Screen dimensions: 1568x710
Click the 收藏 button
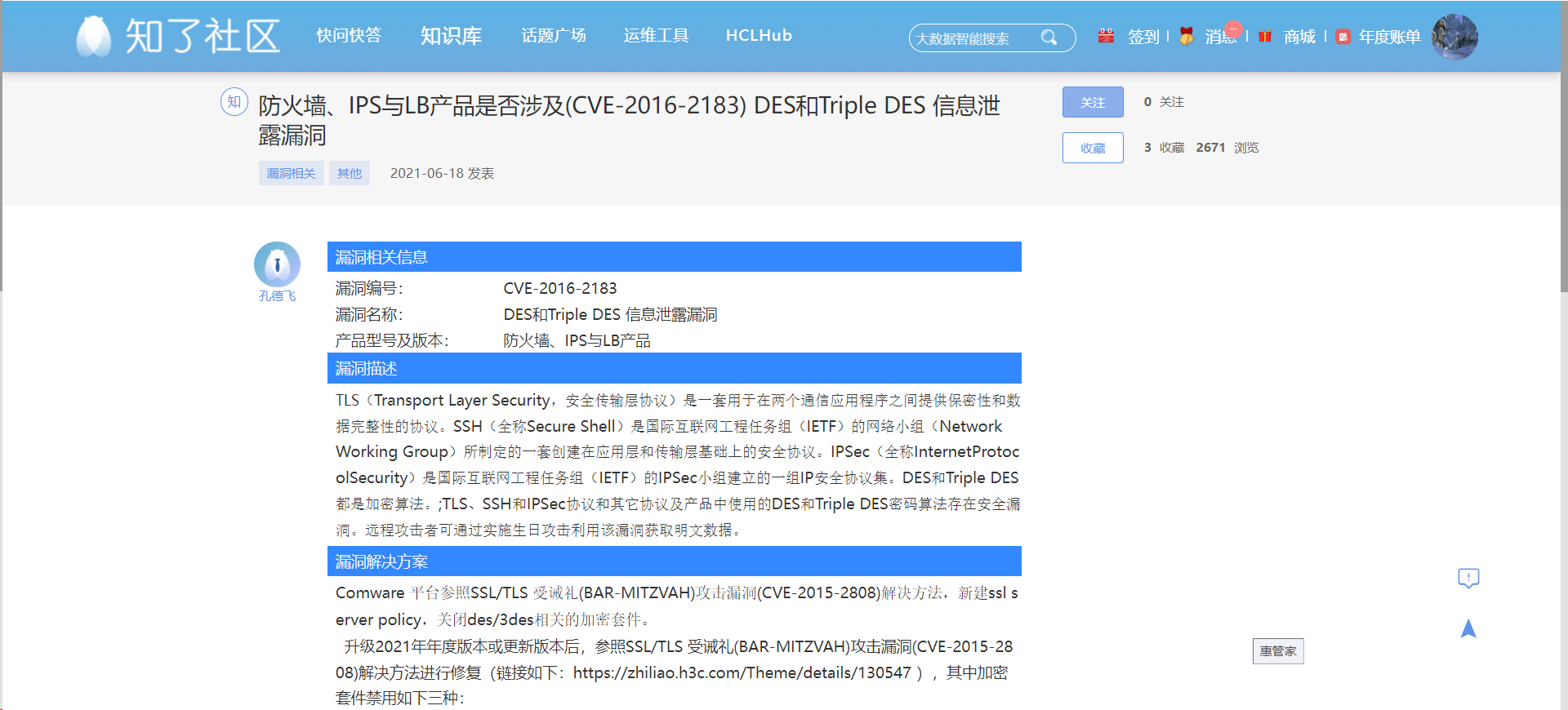coord(1093,148)
